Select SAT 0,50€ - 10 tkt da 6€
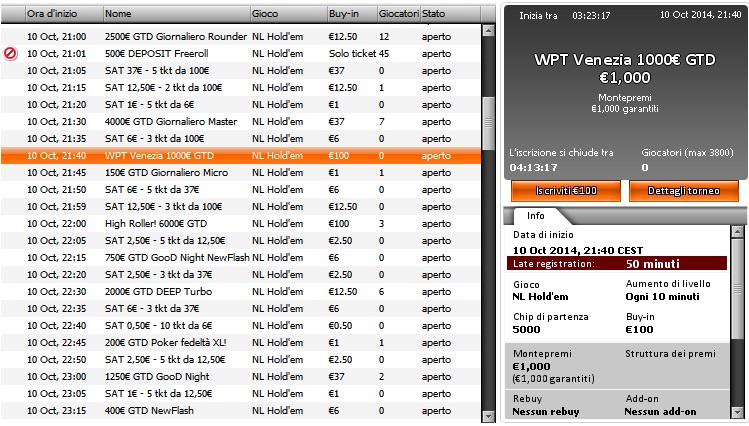The width and height of the screenshot is (749, 426). (x=241, y=326)
